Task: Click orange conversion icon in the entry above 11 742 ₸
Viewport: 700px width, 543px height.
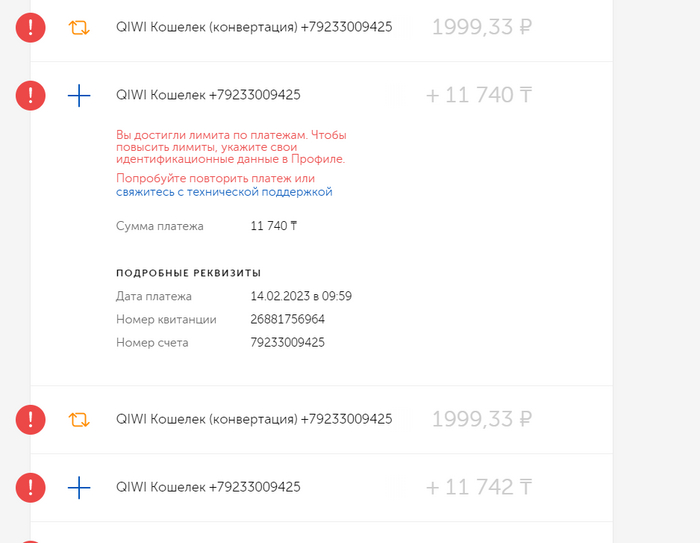Action: [79, 419]
